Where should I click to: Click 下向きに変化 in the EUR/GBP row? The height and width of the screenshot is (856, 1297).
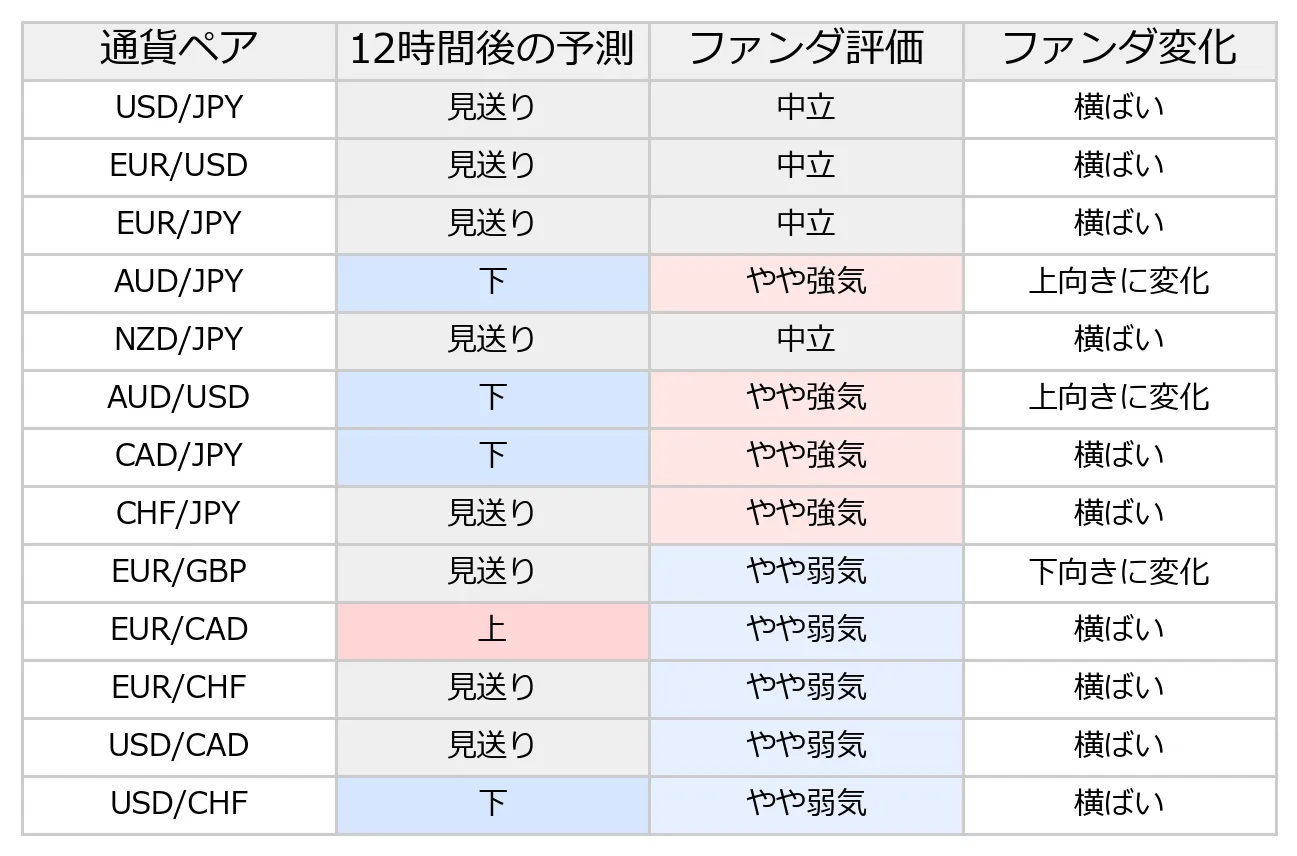1119,571
